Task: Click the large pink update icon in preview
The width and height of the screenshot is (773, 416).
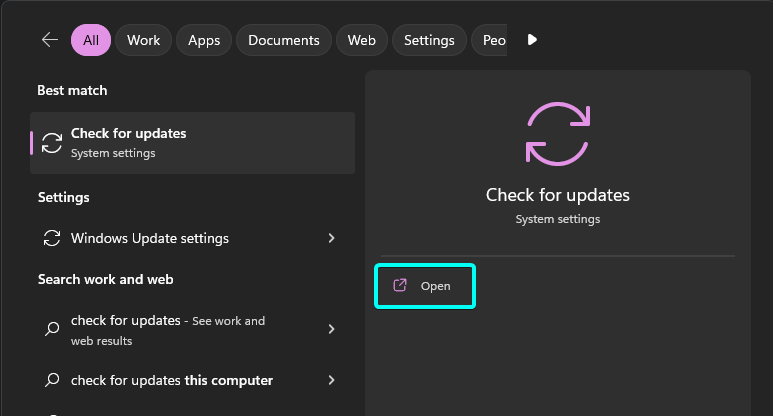Action: click(x=558, y=134)
